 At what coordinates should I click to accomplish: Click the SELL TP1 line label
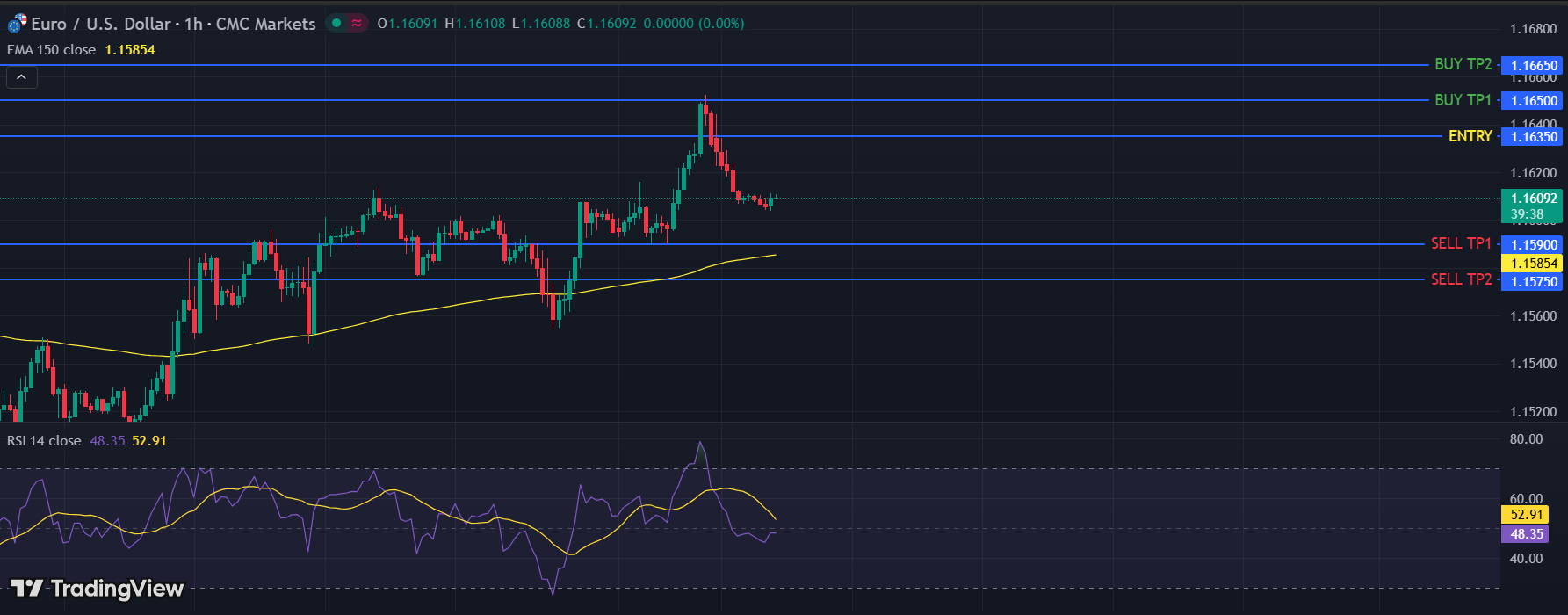point(1461,243)
